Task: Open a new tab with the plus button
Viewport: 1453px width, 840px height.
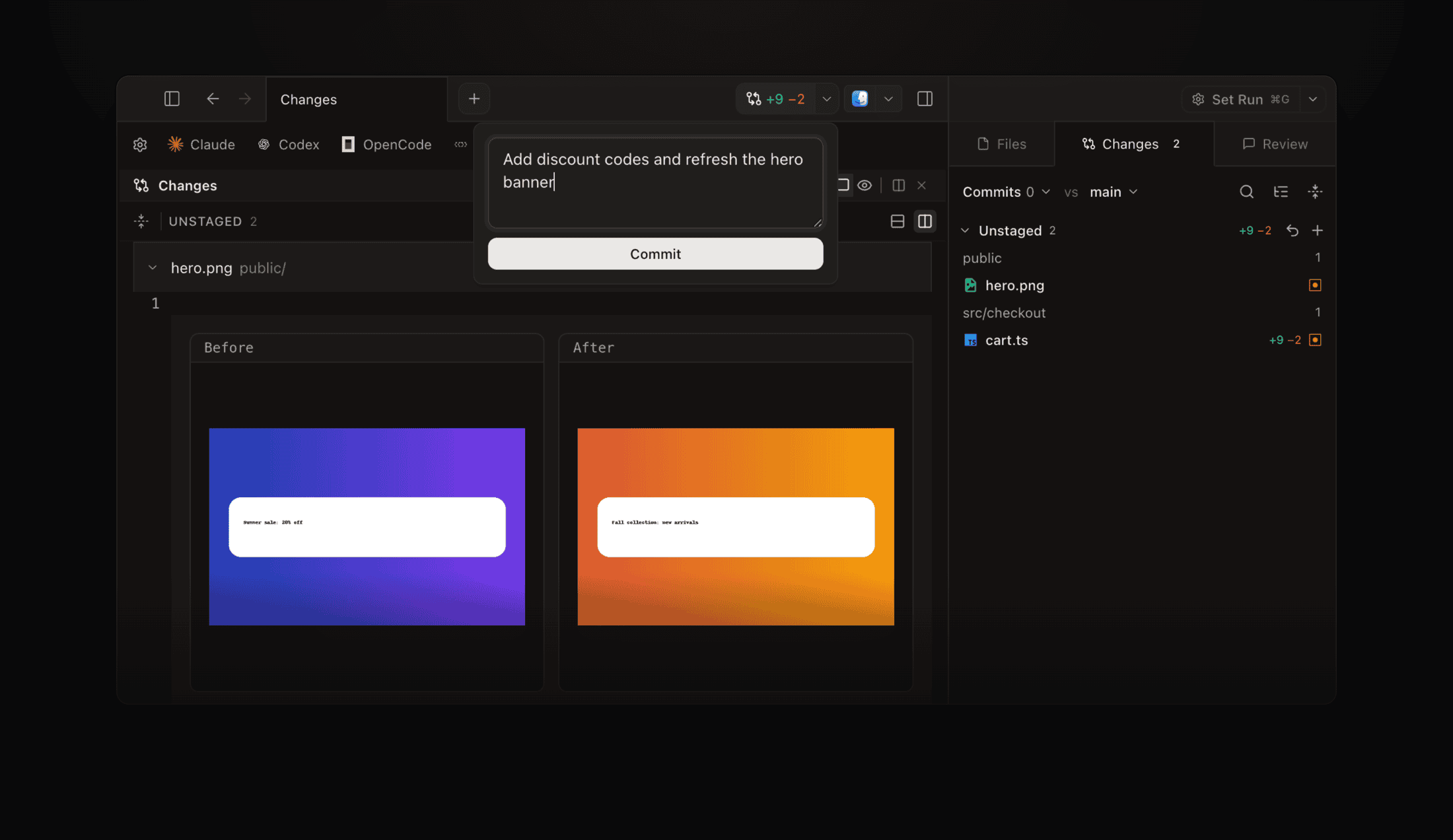Action: pyautogui.click(x=474, y=99)
